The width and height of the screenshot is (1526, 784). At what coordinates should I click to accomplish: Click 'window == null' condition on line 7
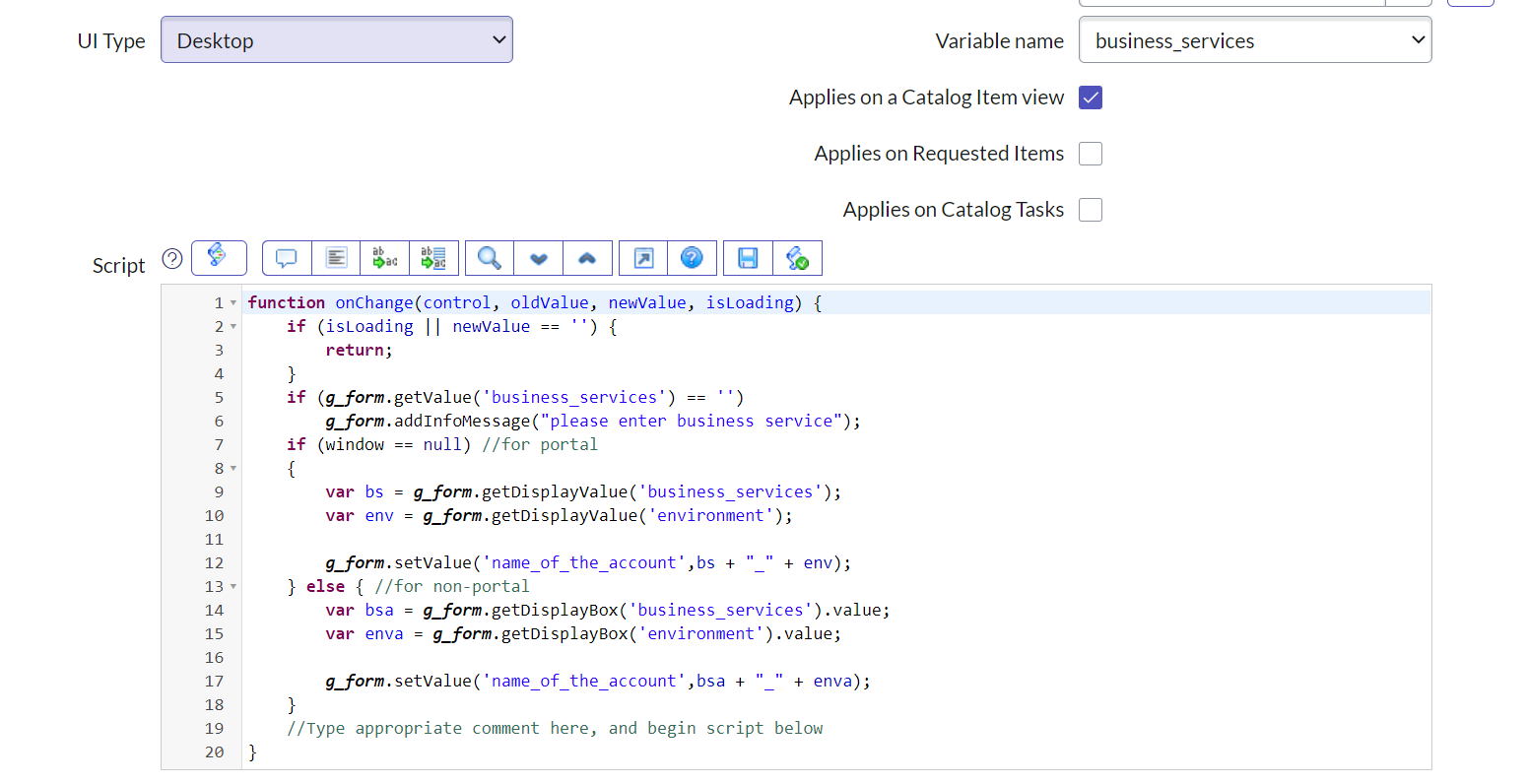click(x=393, y=445)
